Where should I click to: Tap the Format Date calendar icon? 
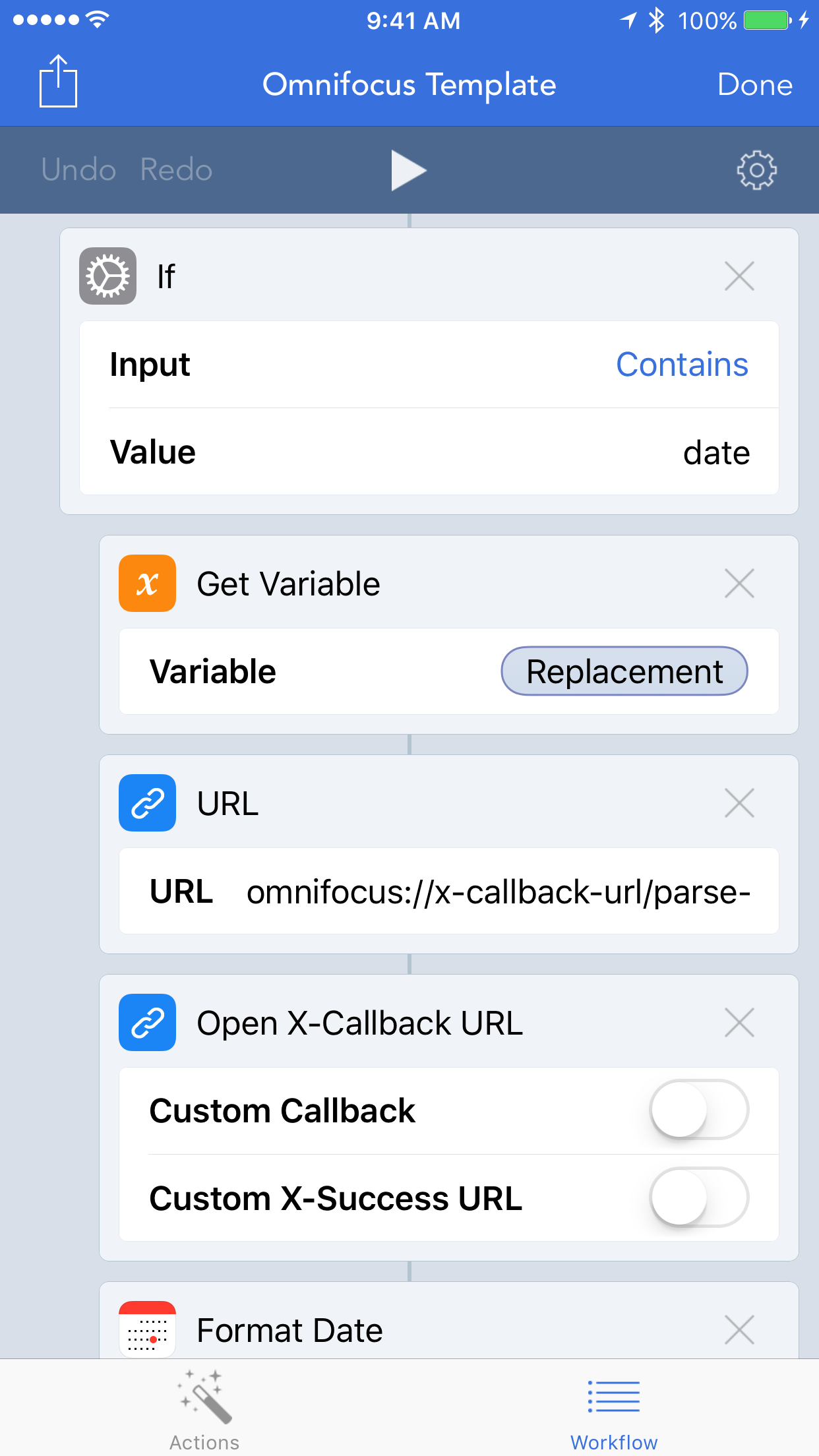tap(146, 1330)
